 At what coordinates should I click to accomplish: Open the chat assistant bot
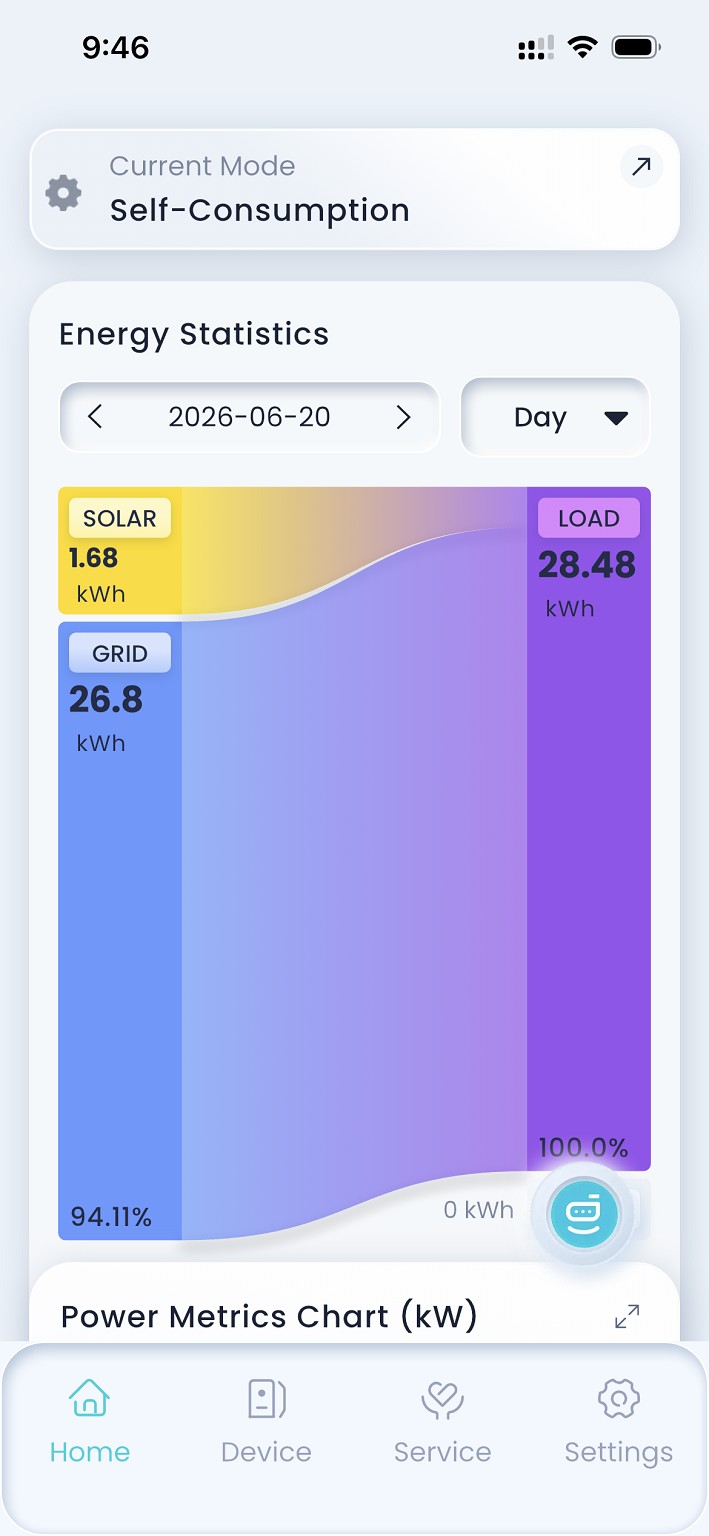click(584, 1213)
